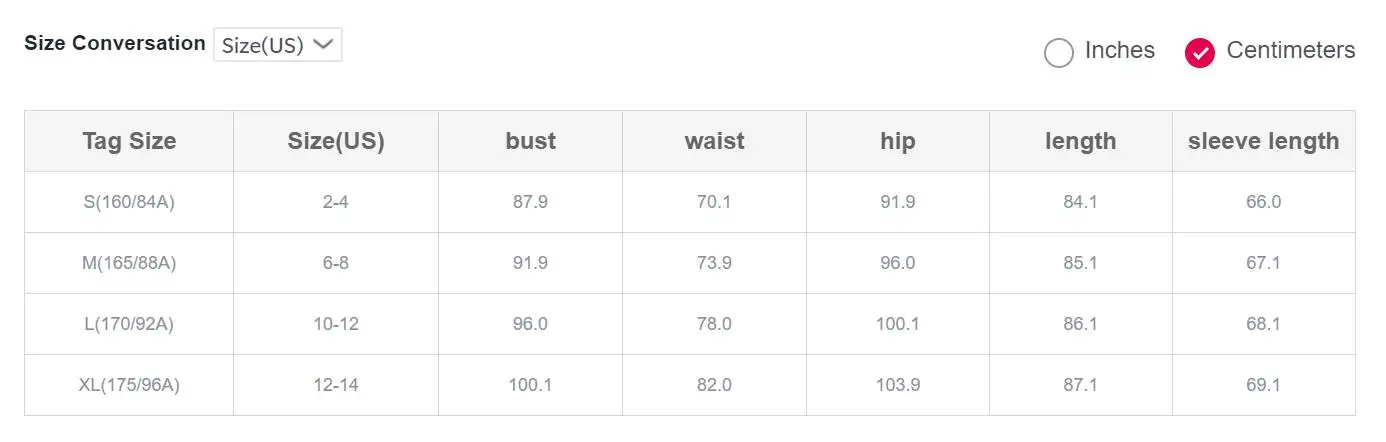Click the Size Conversation label
Screen dimensions: 1386x442
point(114,43)
